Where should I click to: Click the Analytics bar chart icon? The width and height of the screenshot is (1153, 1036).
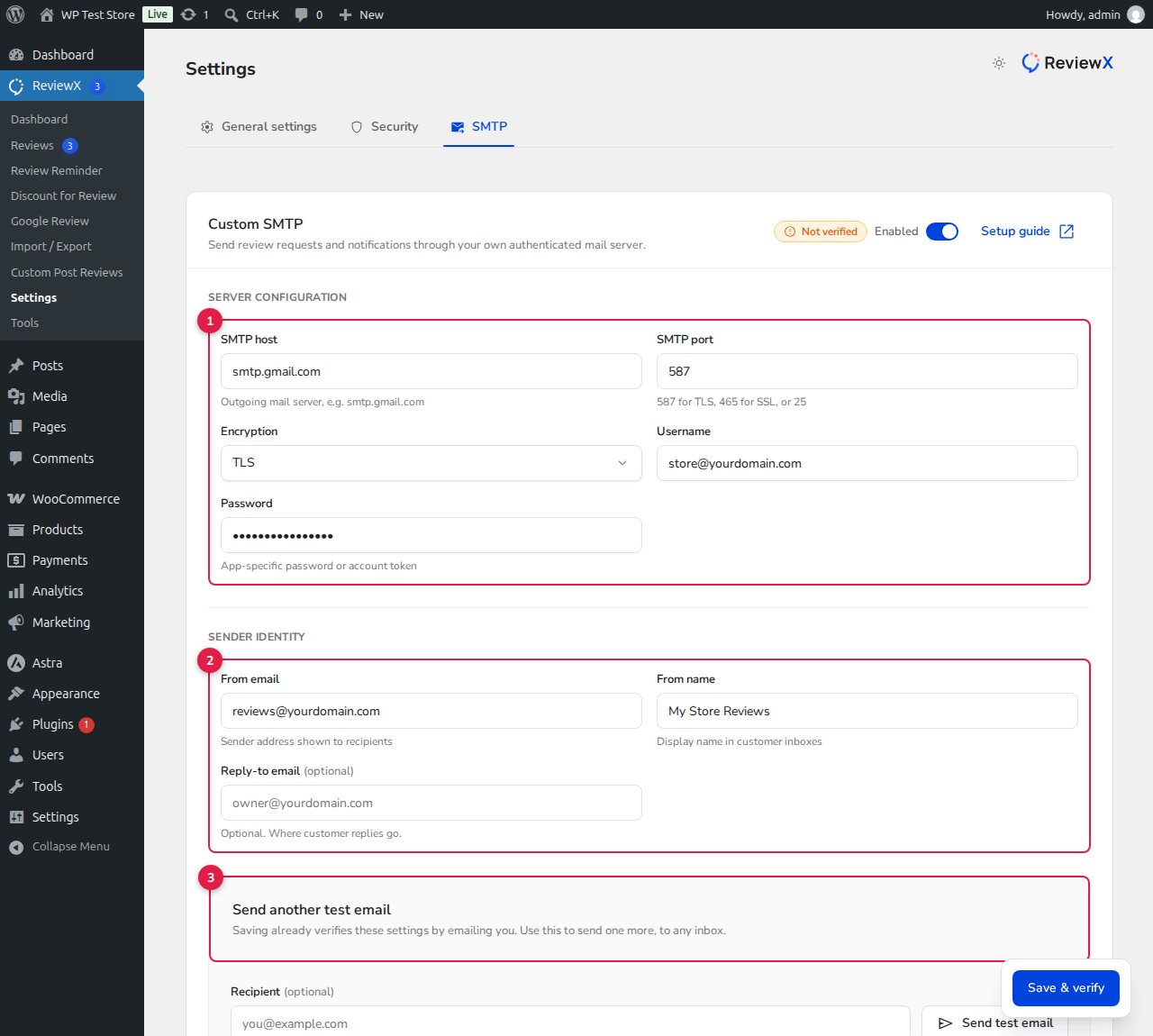coord(16,591)
